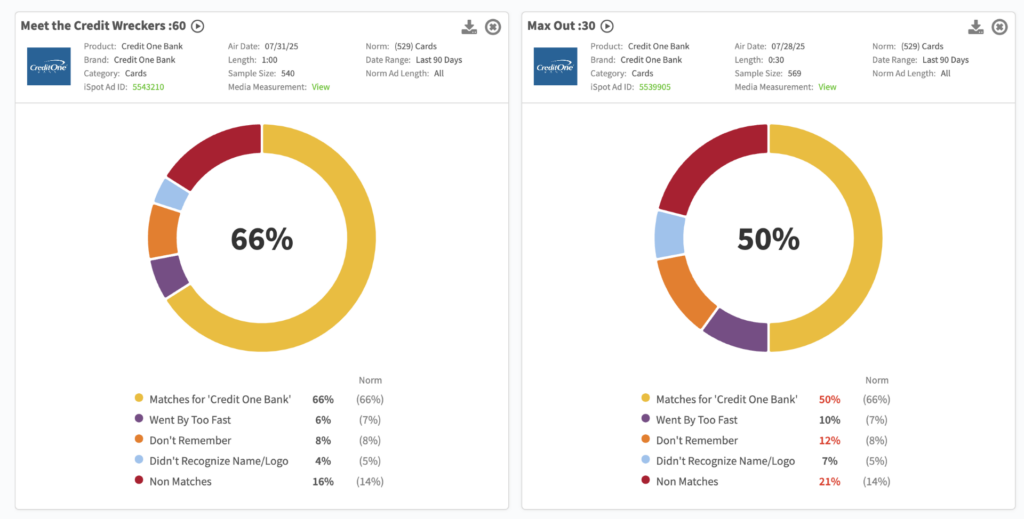The width and height of the screenshot is (1024, 519).
Task: Click 'Went By Too Fast' label in Max Out card
Action: [697, 419]
